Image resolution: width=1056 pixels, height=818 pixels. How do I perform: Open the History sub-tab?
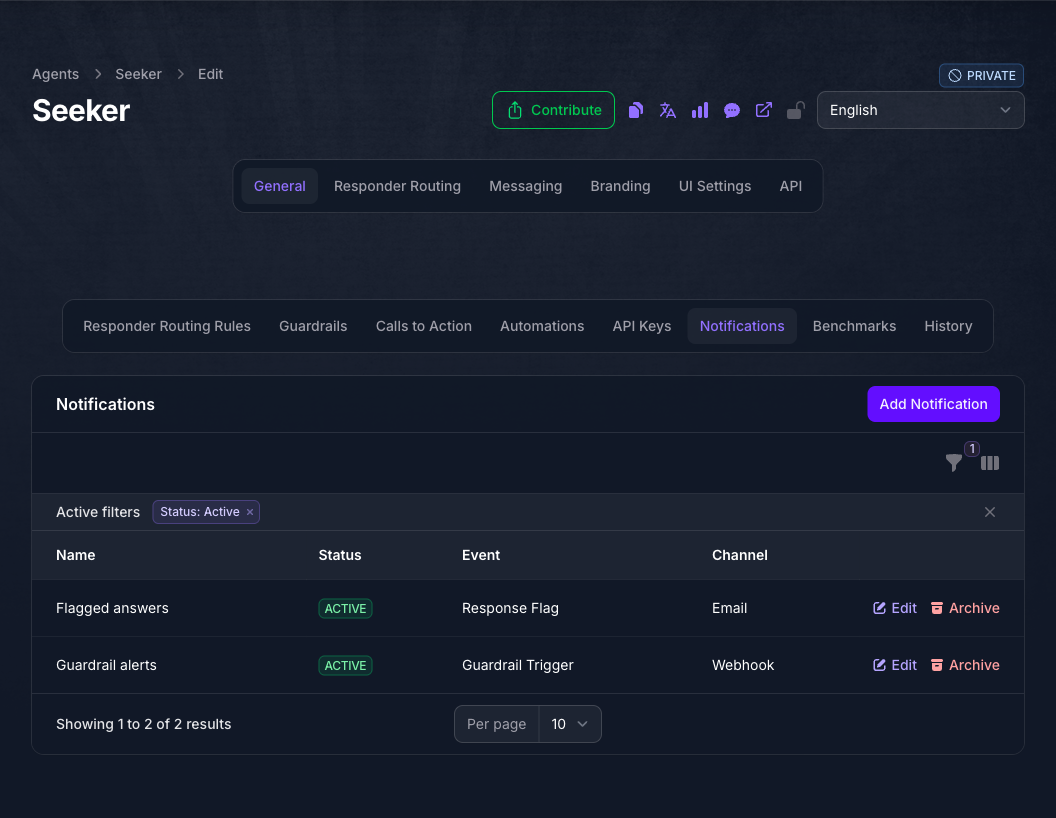pyautogui.click(x=948, y=327)
